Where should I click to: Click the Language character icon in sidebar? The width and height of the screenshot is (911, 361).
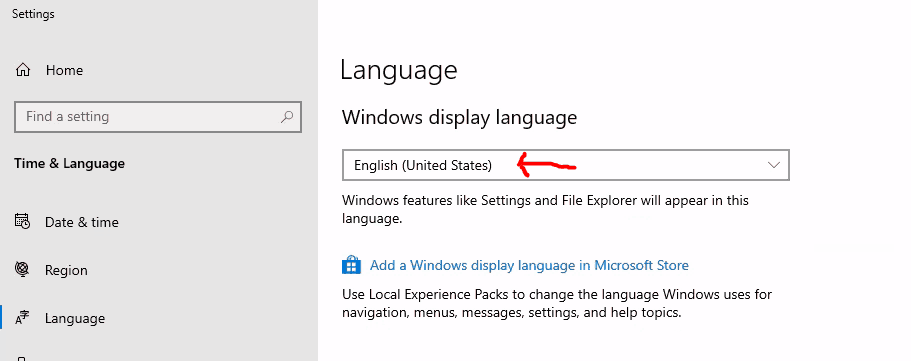[22, 317]
